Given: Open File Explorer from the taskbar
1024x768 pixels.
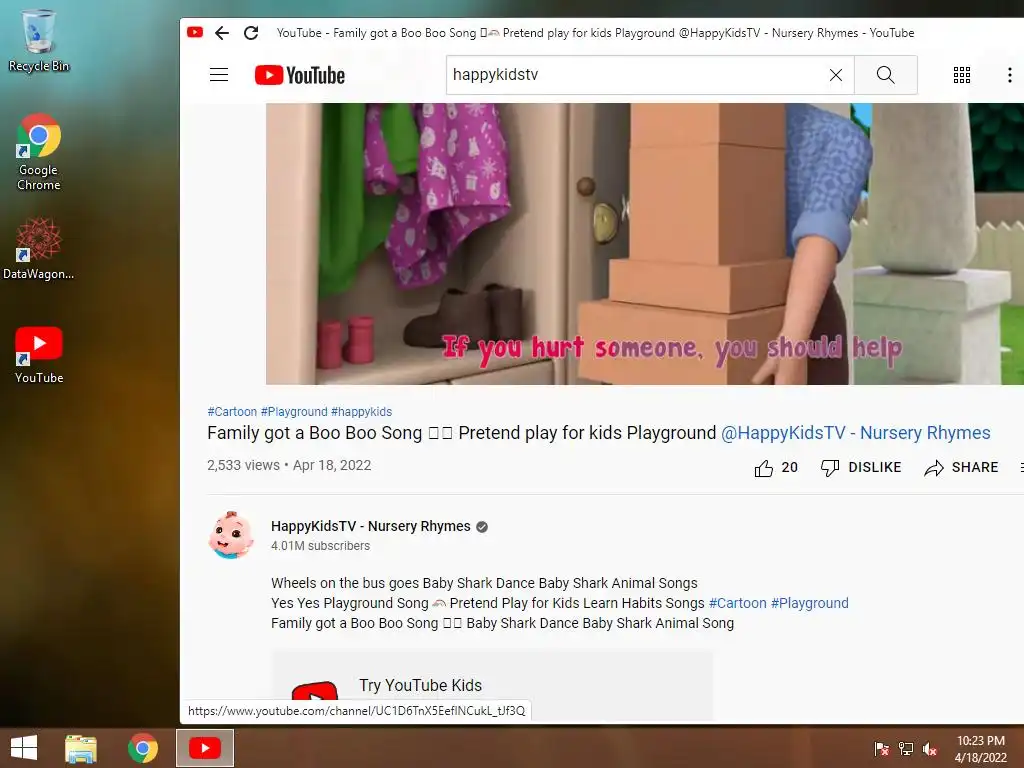Looking at the screenshot, I should (x=81, y=748).
